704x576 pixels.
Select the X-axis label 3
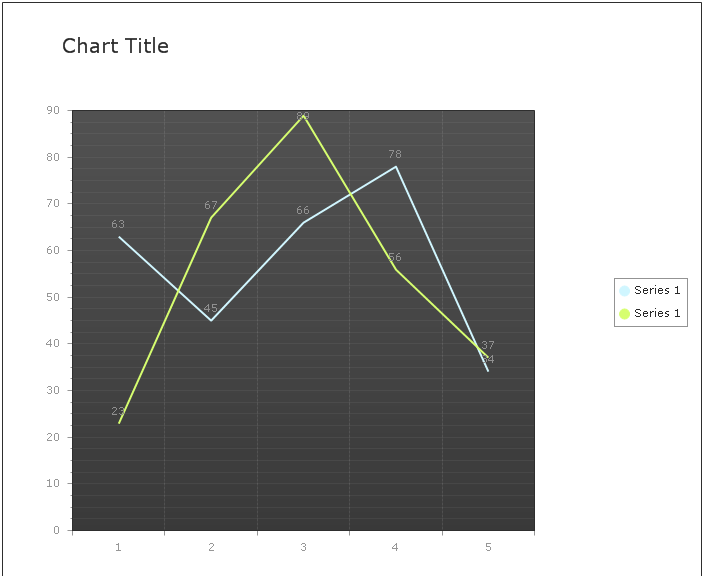[x=303, y=548]
